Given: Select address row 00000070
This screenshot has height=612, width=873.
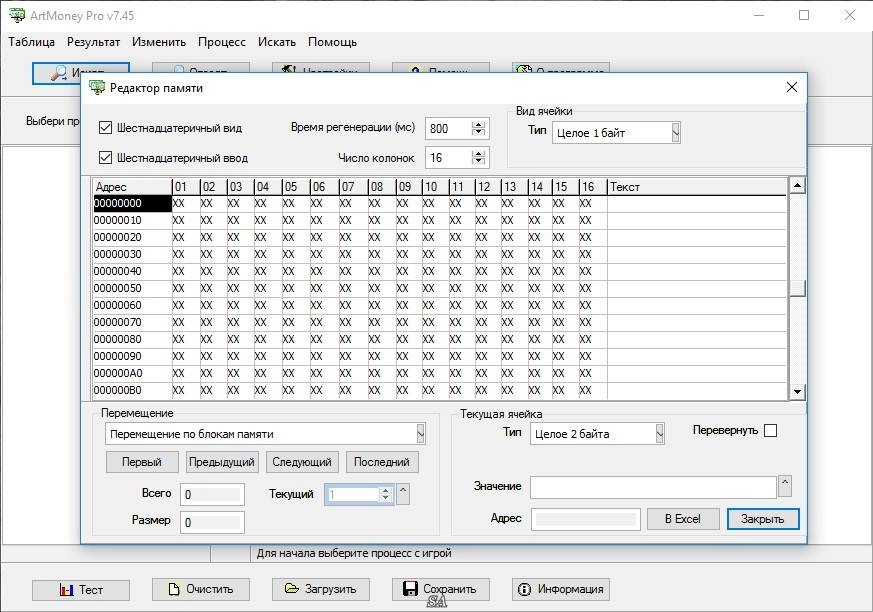Looking at the screenshot, I should tap(132, 322).
